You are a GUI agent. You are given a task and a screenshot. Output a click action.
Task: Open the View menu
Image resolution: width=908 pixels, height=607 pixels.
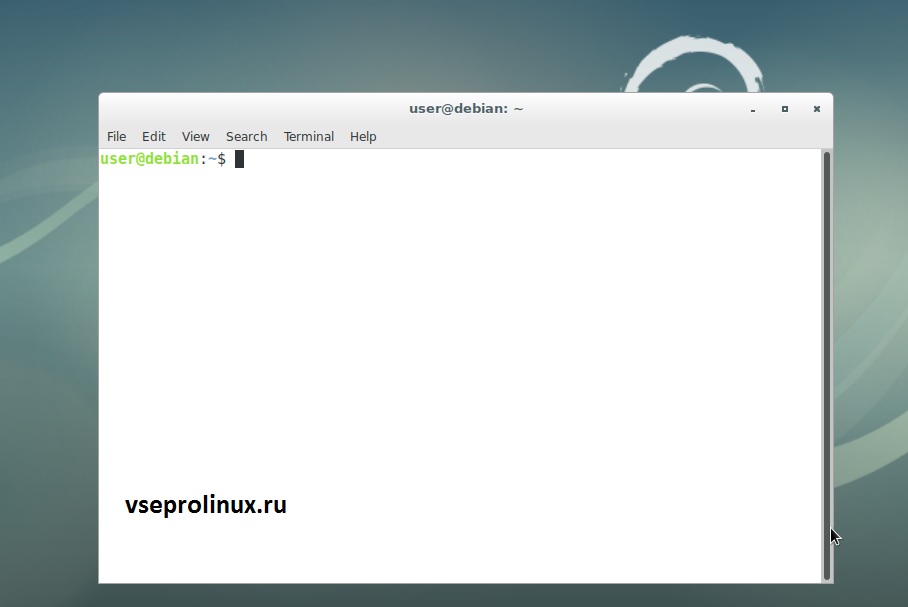pos(195,137)
